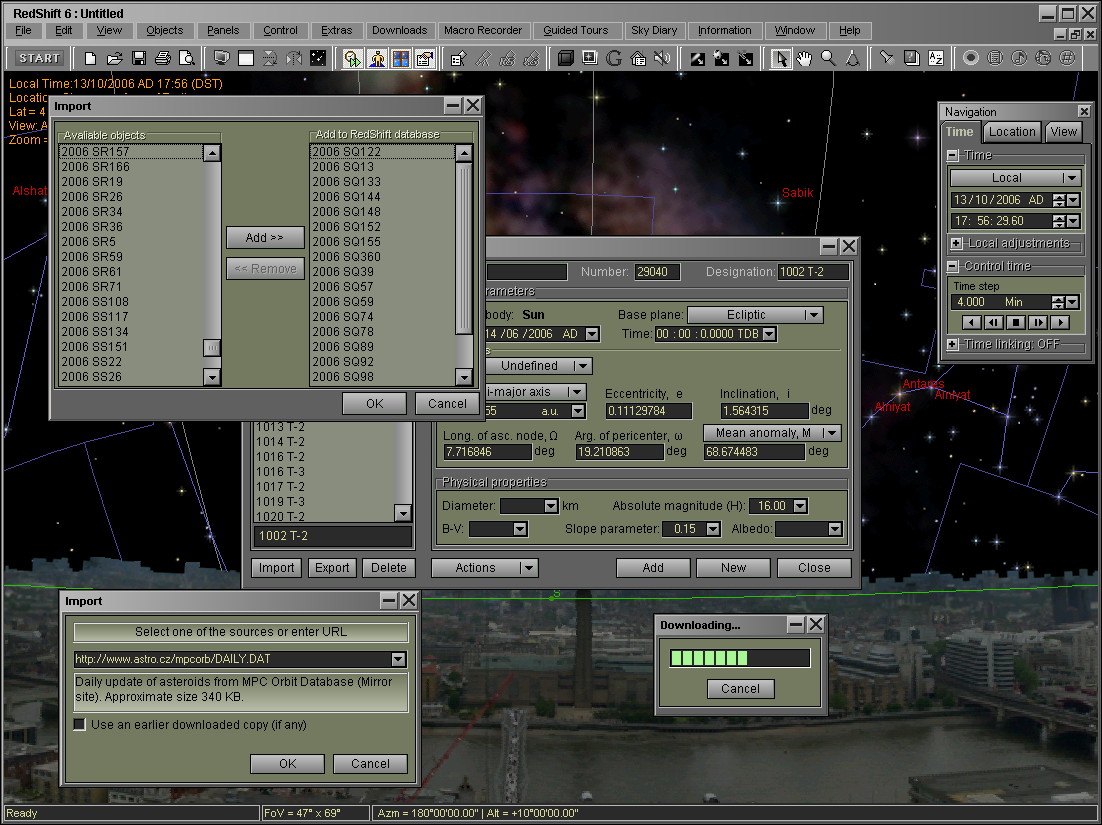
Task: Click the START button in the toolbar
Action: point(40,58)
